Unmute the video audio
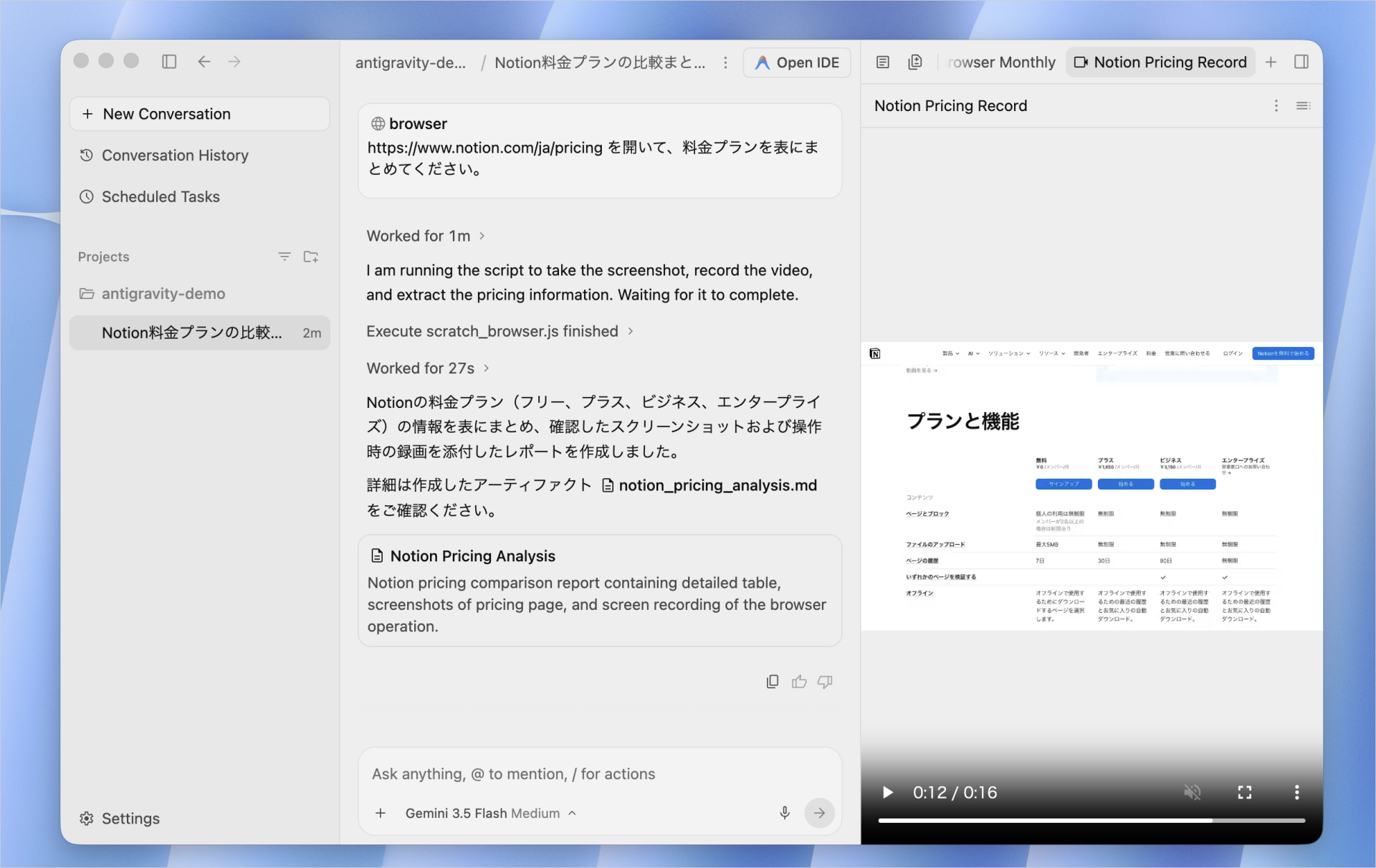 tap(1193, 792)
